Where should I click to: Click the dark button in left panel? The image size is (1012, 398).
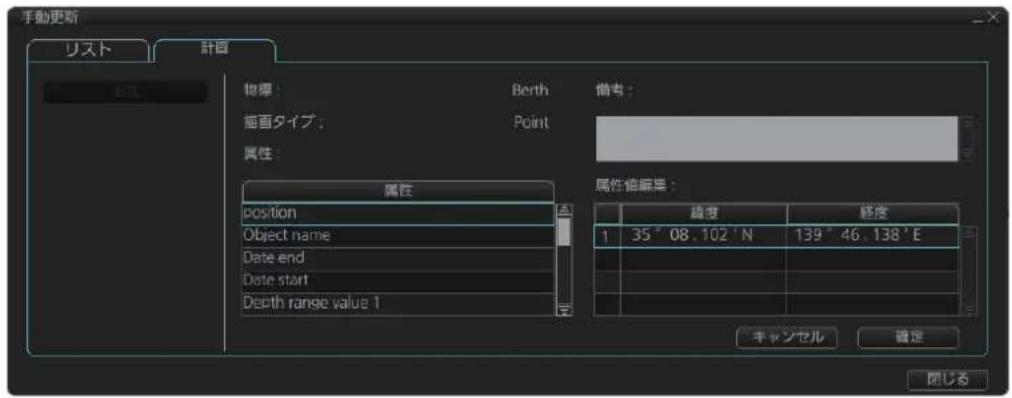pos(125,92)
